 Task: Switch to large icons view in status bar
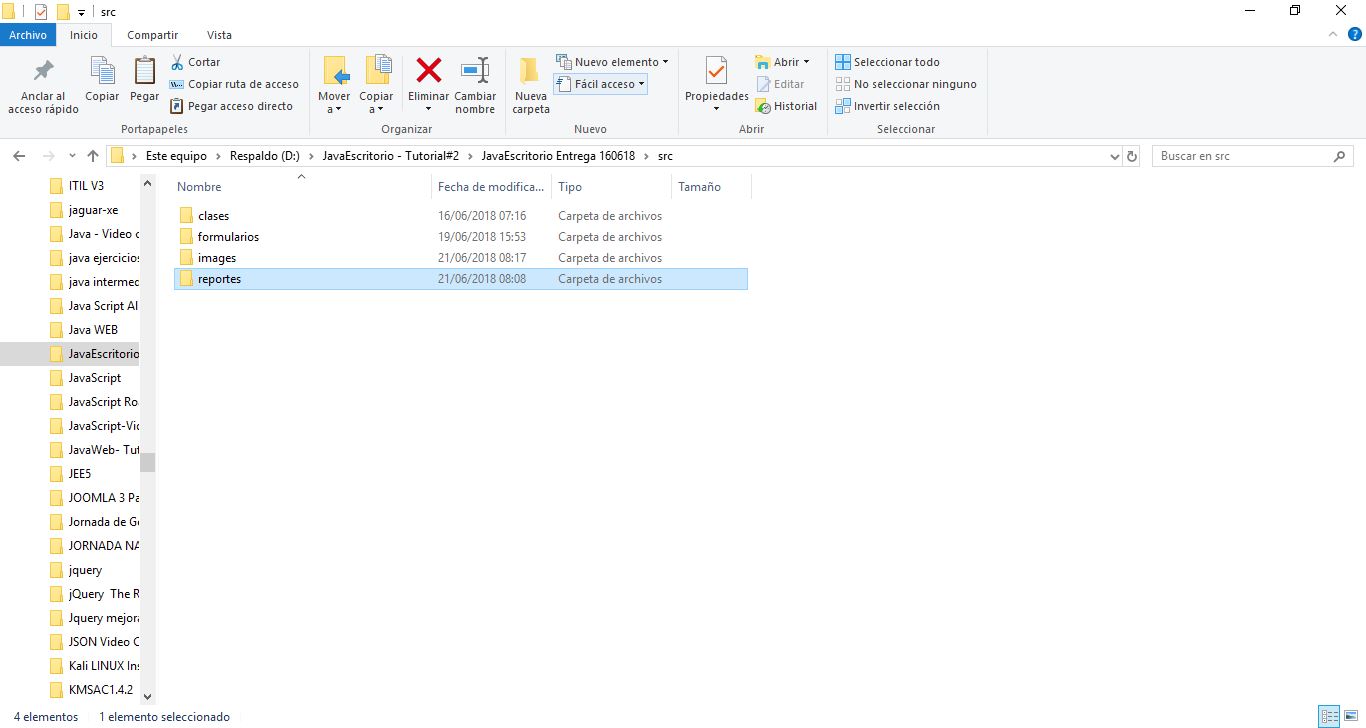tap(1351, 716)
